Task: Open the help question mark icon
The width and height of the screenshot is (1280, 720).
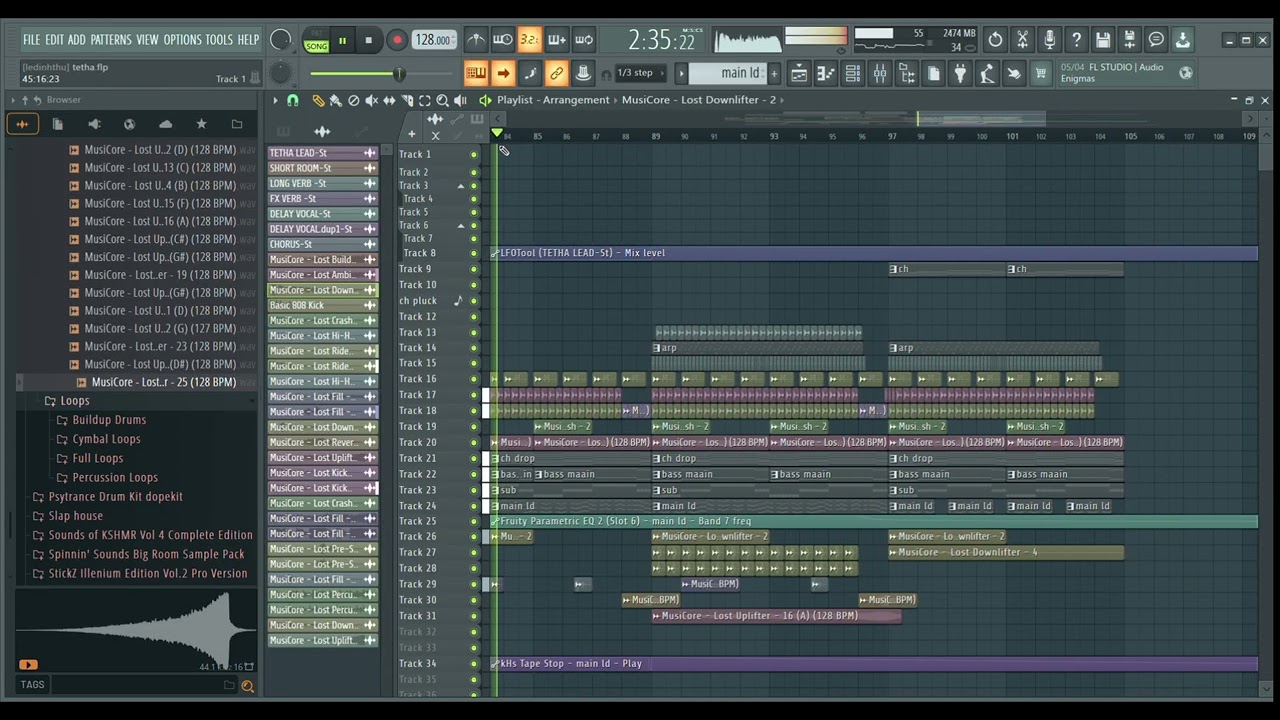Action: click(x=1076, y=40)
